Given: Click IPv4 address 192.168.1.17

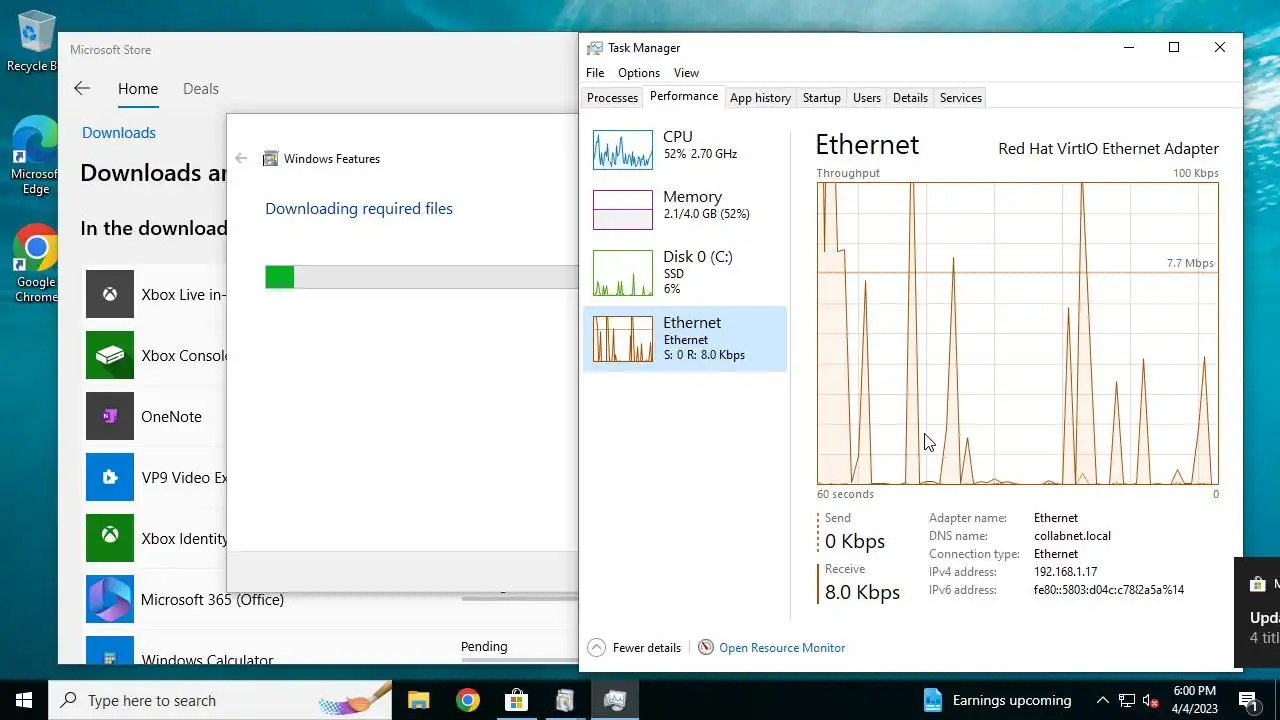Looking at the screenshot, I should [x=1065, y=572].
